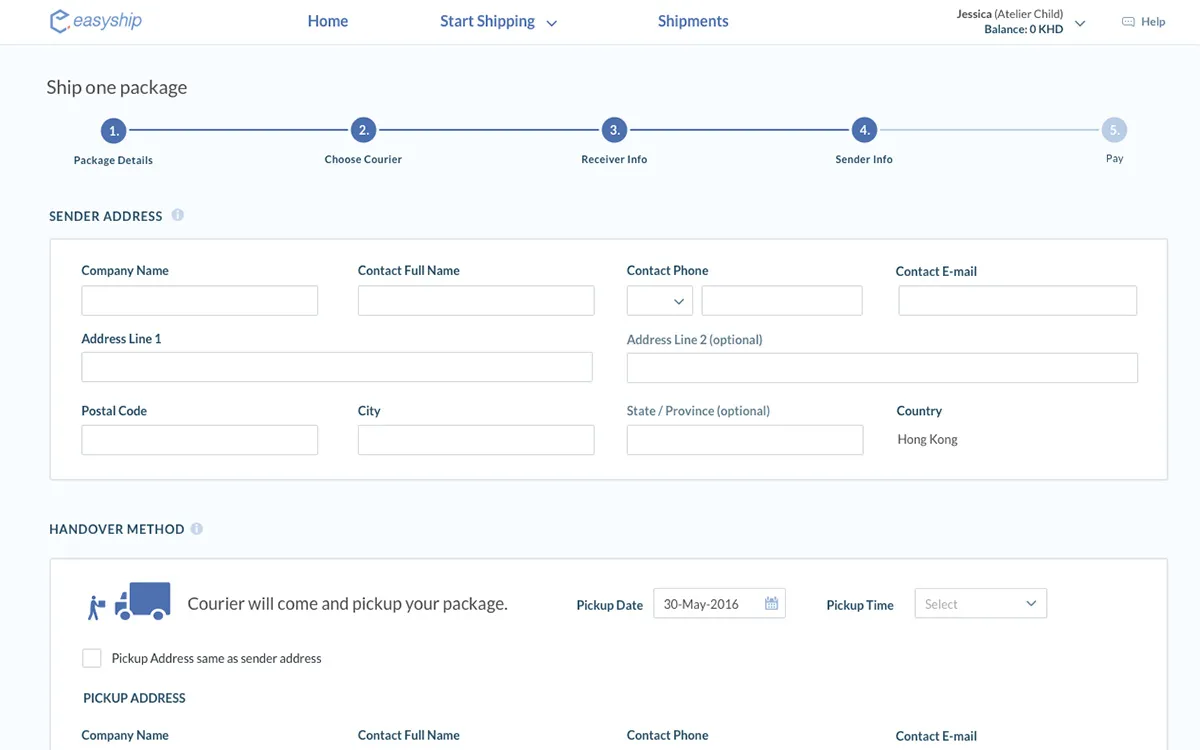Image resolution: width=1200 pixels, height=750 pixels.
Task: Open the sender phone country code dropdown
Action: click(660, 301)
